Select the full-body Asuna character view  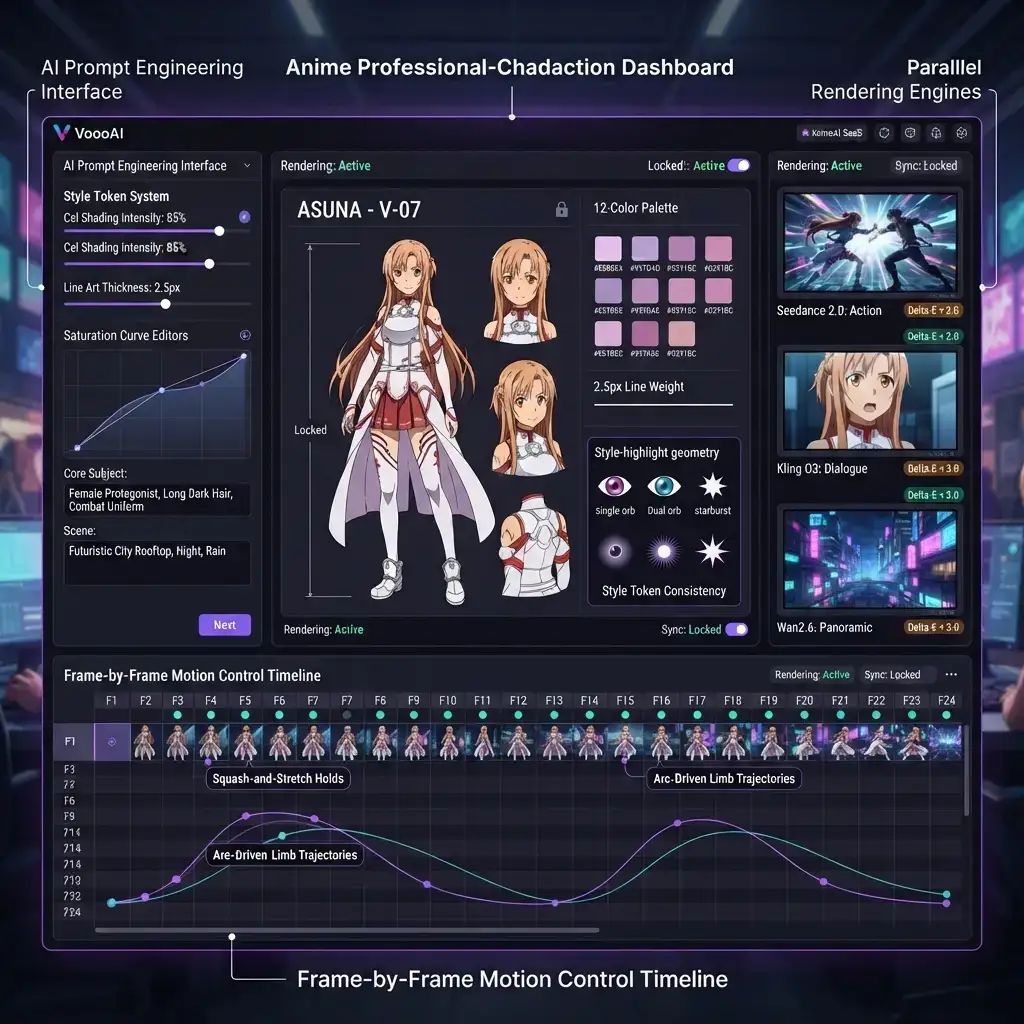pyautogui.click(x=410, y=421)
